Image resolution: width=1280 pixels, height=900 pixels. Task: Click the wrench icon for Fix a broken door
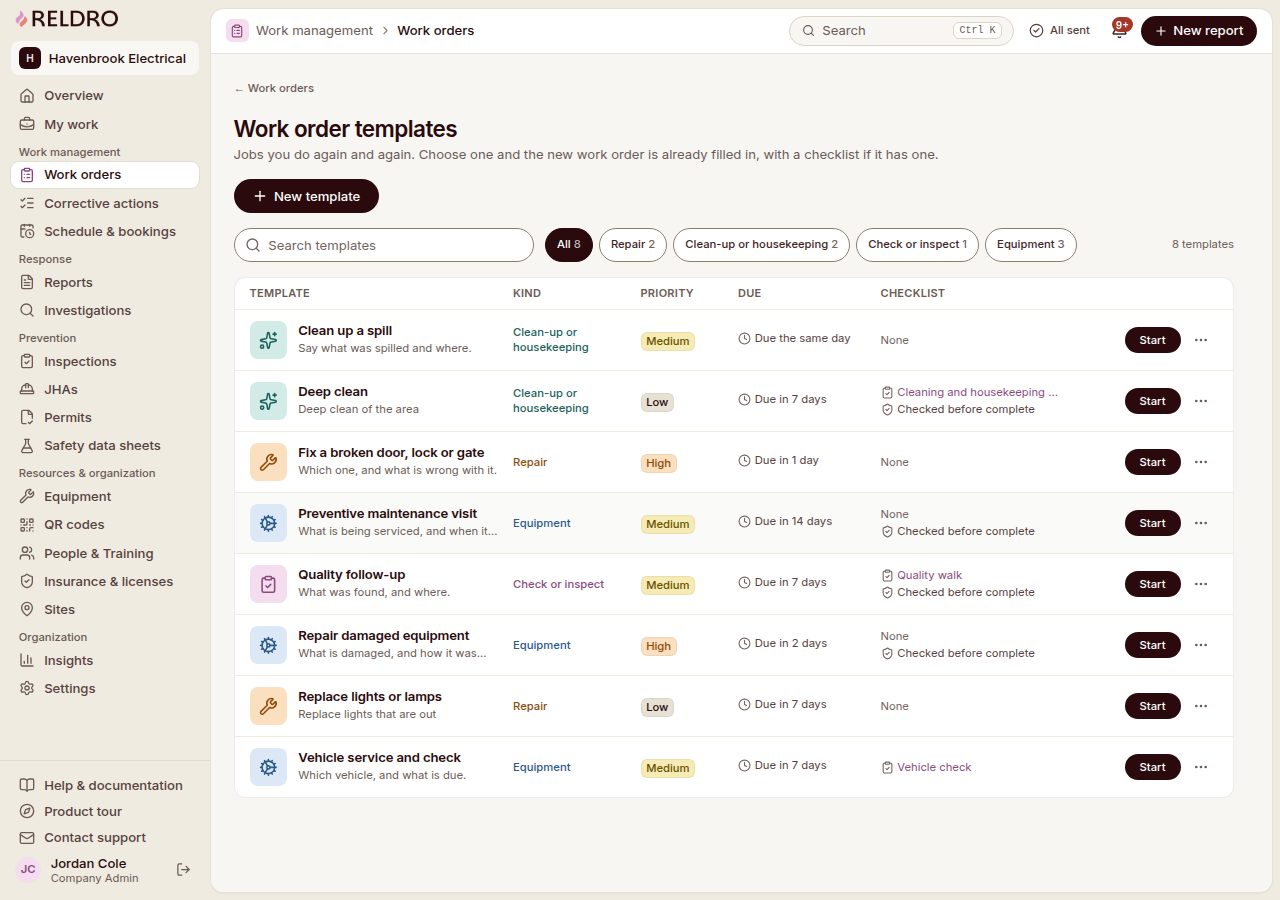[x=268, y=462]
